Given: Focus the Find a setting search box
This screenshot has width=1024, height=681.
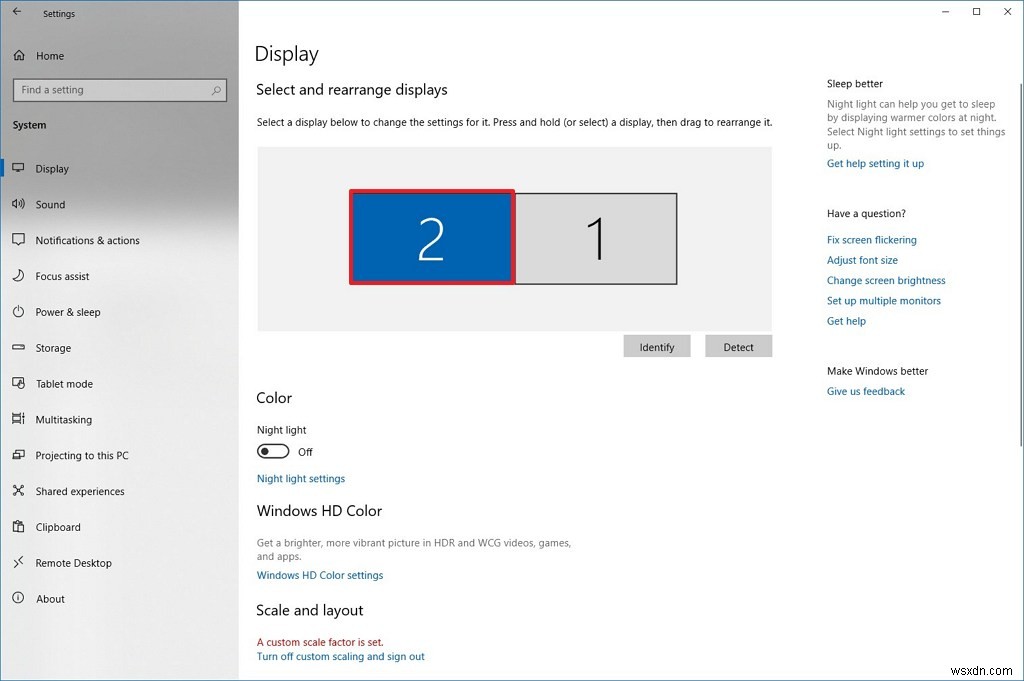Looking at the screenshot, I should coord(120,90).
